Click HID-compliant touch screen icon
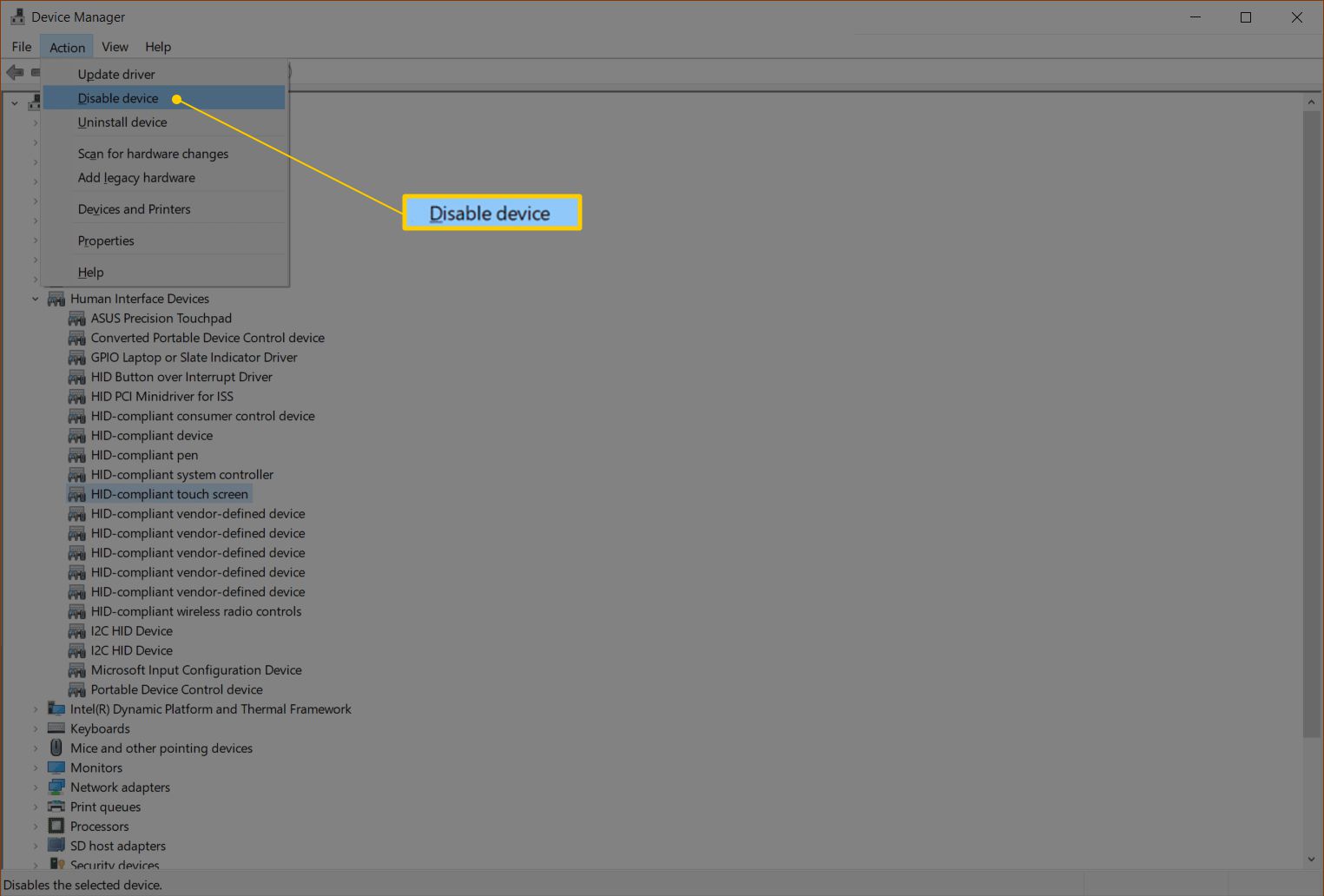1324x896 pixels. tap(77, 494)
